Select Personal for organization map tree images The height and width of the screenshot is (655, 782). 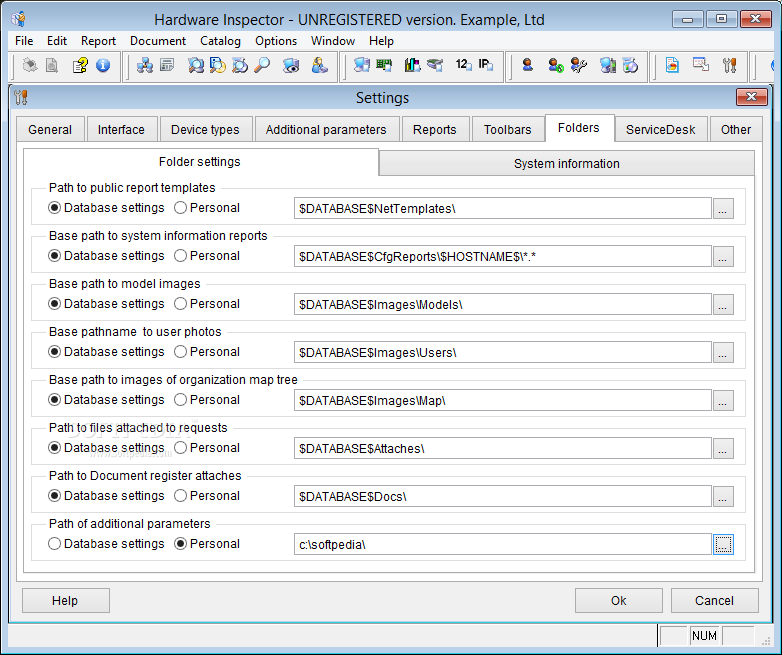pos(207,400)
